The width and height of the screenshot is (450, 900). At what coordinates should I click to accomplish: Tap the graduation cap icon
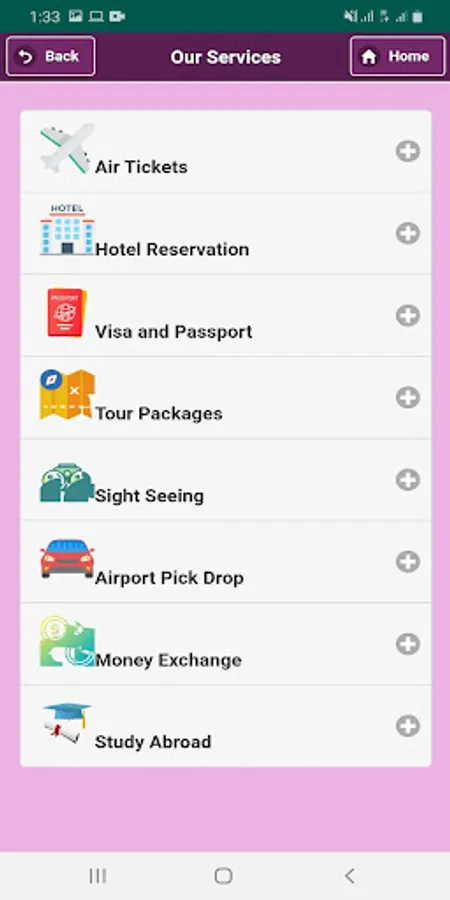(x=67, y=723)
